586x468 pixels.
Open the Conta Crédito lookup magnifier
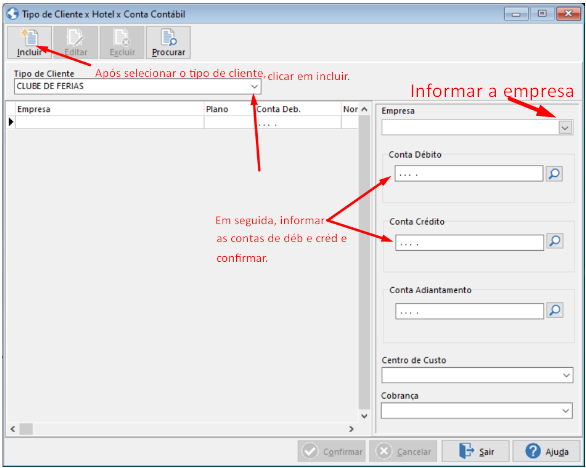point(555,241)
